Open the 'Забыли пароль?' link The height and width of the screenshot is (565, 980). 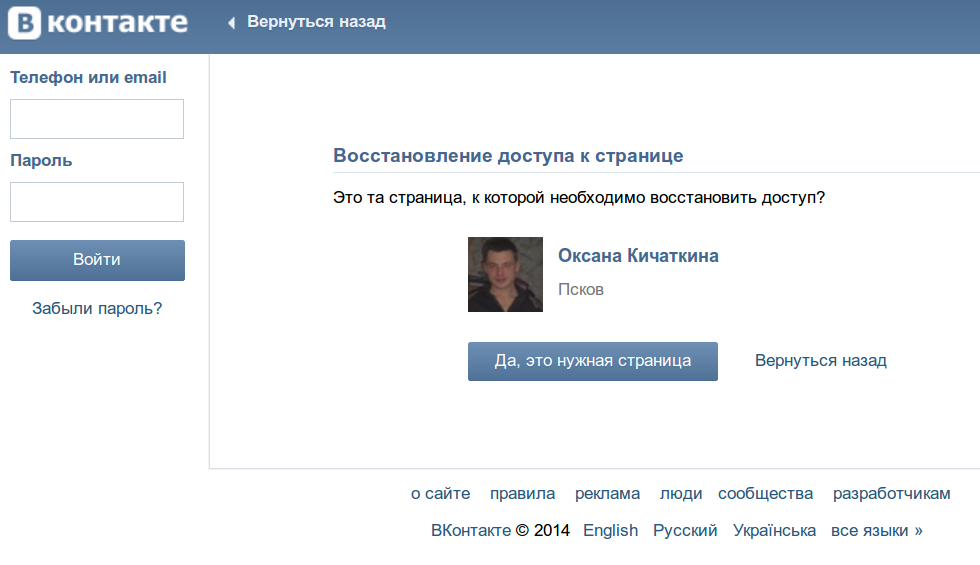click(x=97, y=308)
